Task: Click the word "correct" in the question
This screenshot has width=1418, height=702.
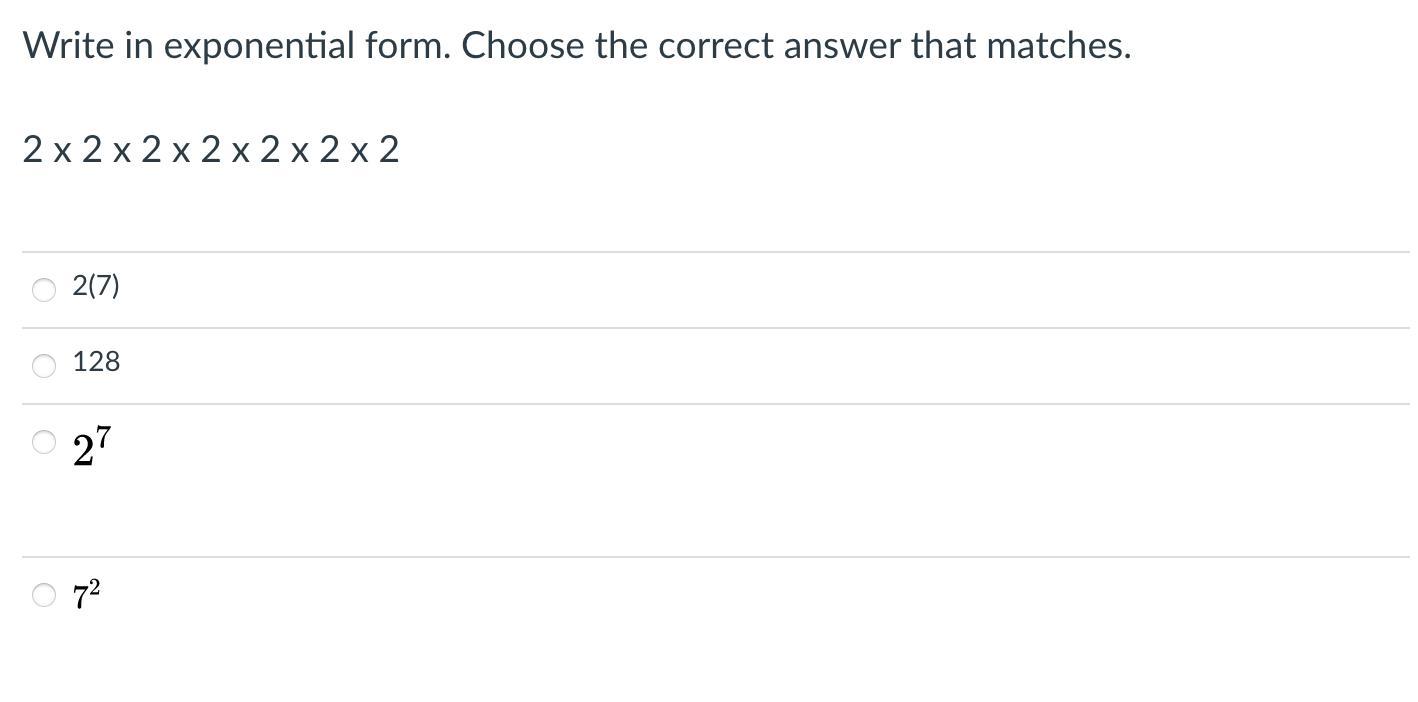Action: tap(715, 46)
